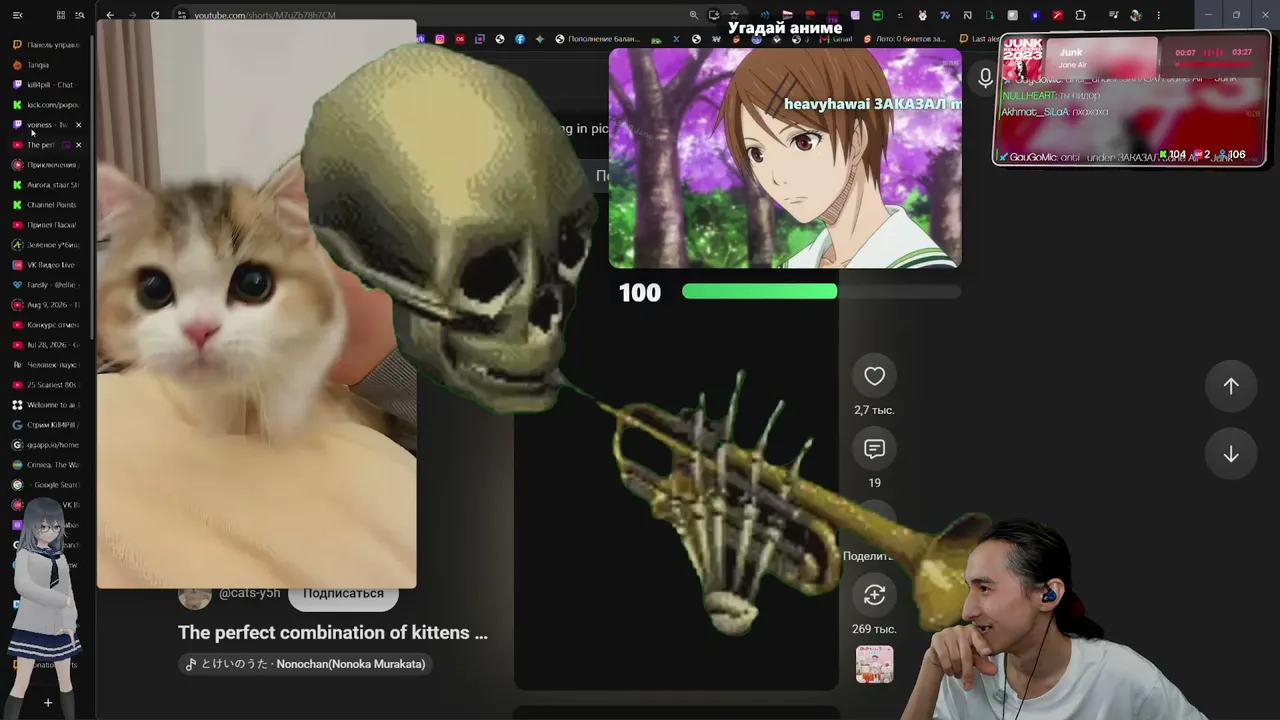Go to previous short with up arrow

click(x=1231, y=386)
